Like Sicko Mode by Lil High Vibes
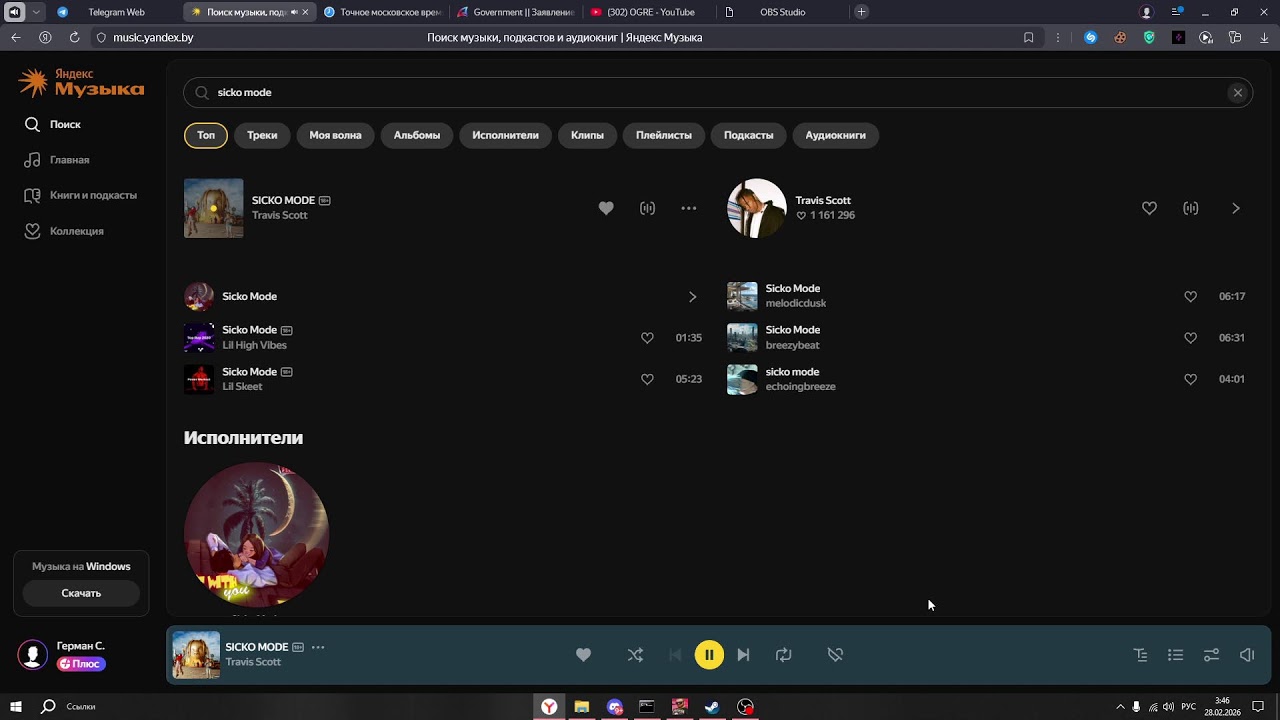This screenshot has width=1280, height=720. tap(647, 338)
